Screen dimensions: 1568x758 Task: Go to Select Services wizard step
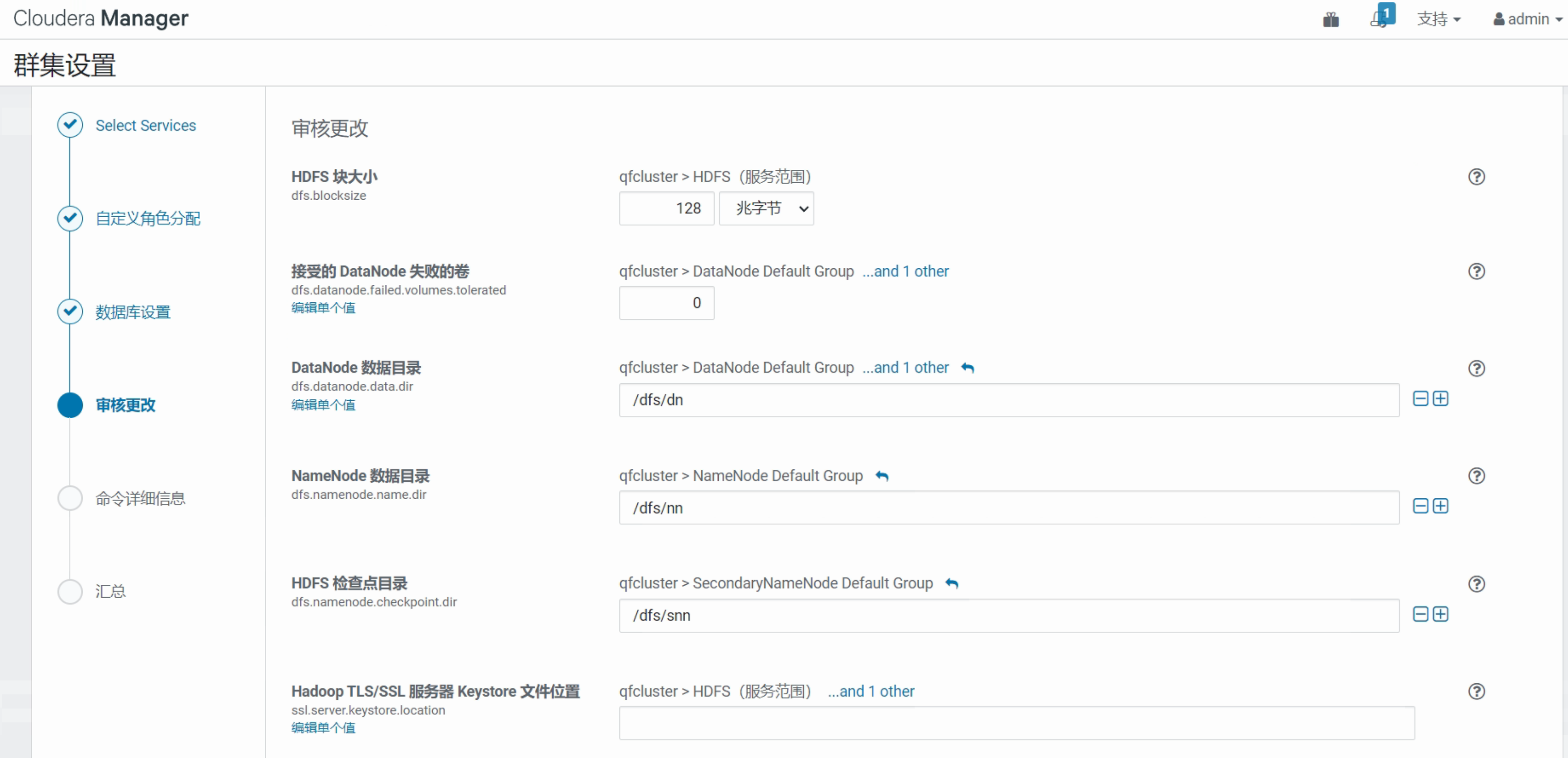pos(146,125)
